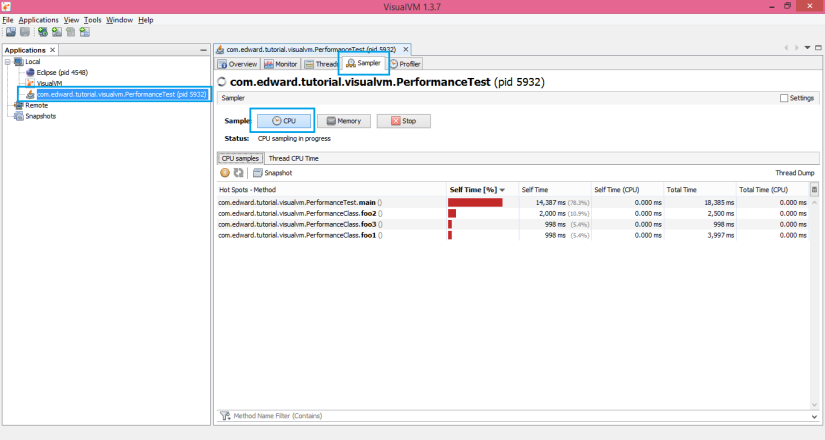Collapse the Local tree node

click(9, 62)
